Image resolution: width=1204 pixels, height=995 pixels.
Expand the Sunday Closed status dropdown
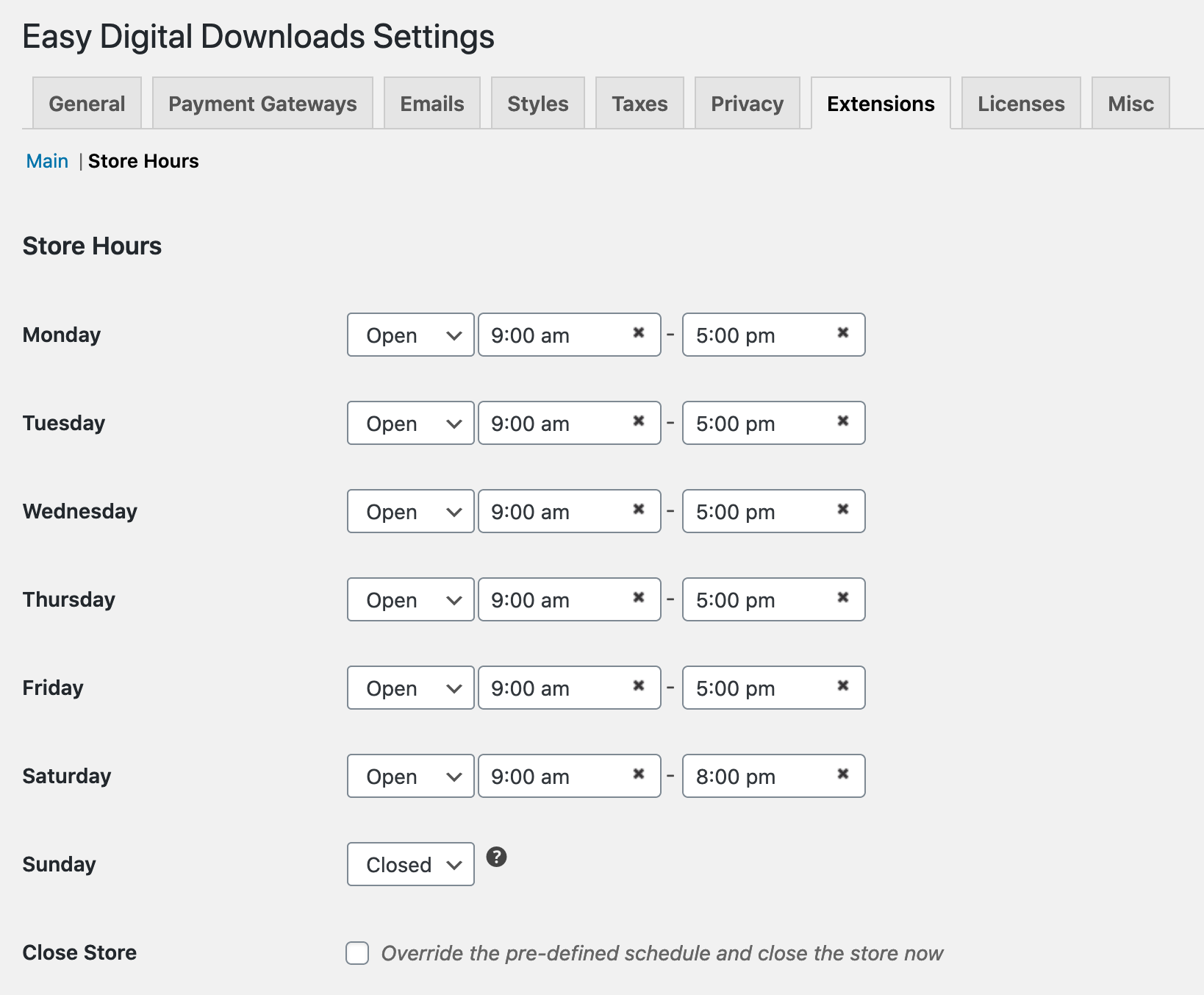tap(410, 865)
